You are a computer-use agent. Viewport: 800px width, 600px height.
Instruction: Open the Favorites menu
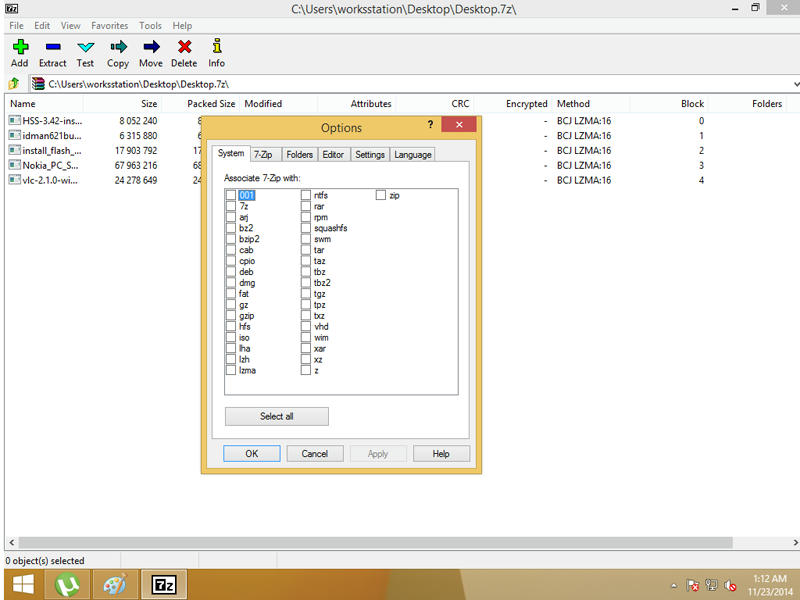coord(110,26)
